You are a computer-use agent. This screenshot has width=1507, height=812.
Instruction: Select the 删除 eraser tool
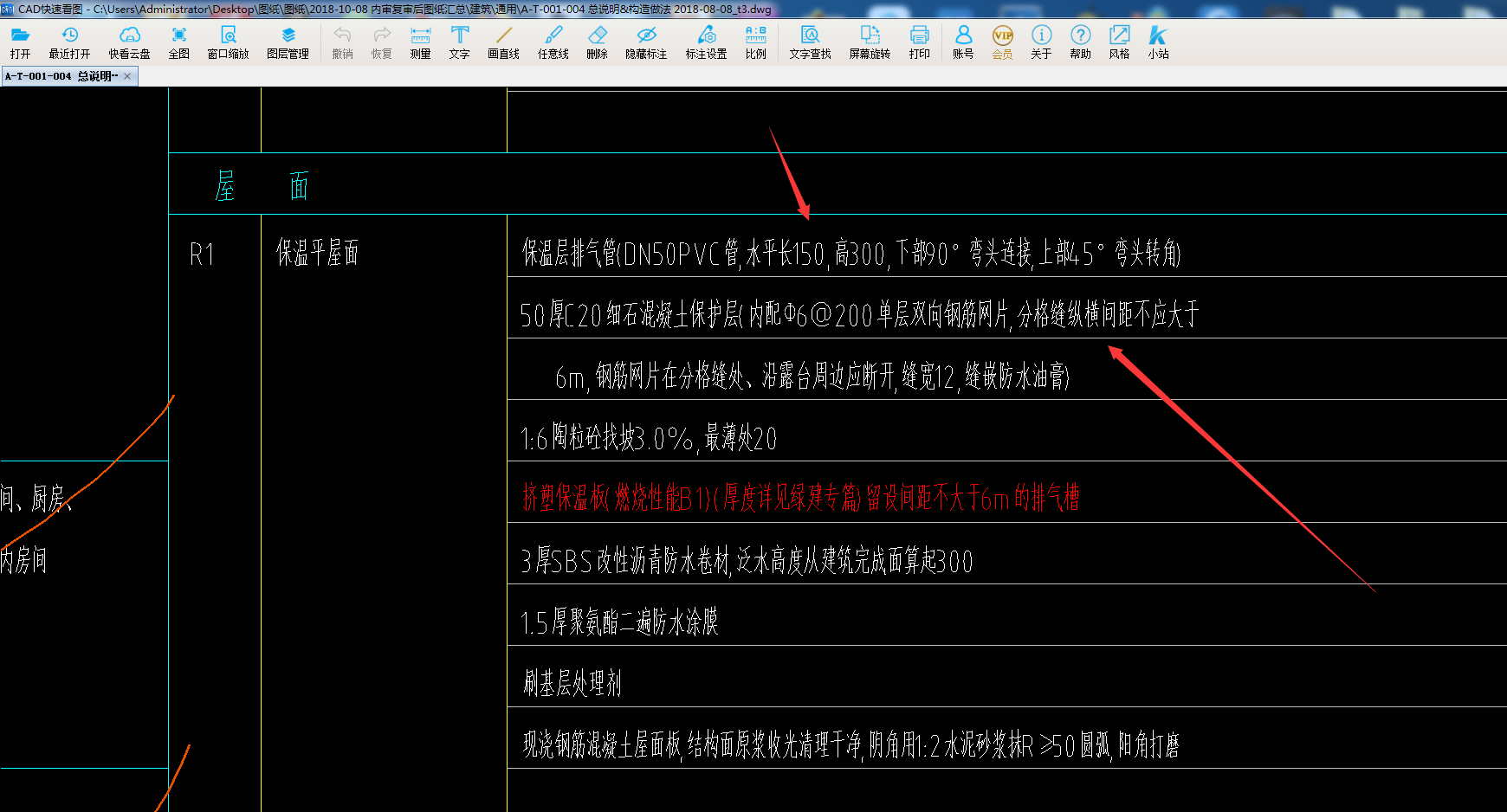[x=598, y=42]
